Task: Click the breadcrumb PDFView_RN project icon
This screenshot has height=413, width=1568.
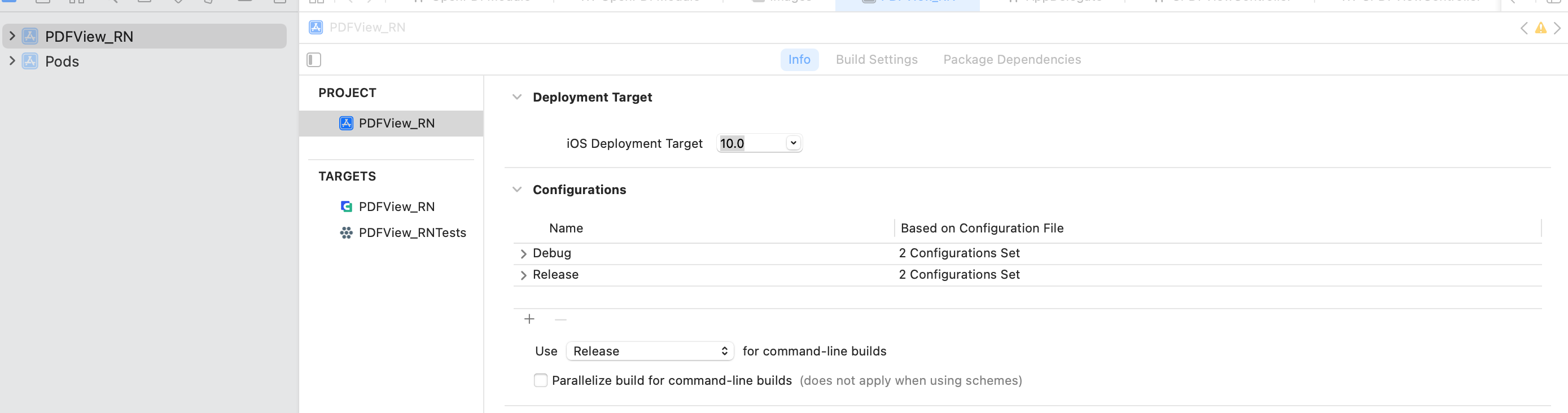Action: pos(316,28)
